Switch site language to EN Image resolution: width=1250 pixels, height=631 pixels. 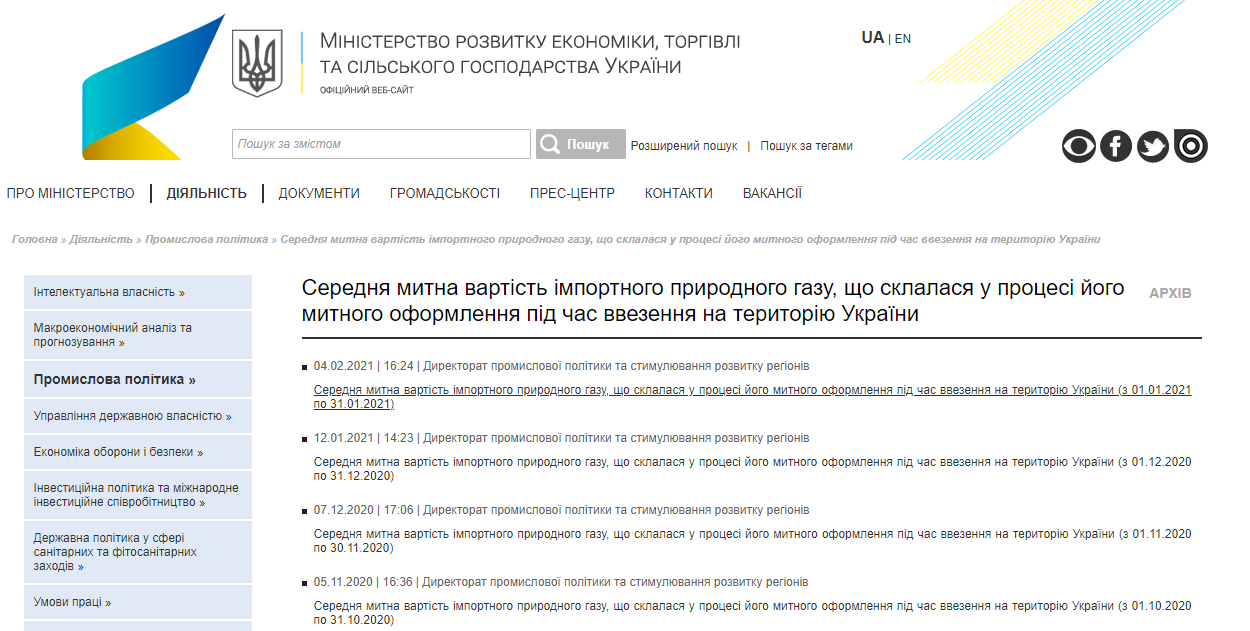pyautogui.click(x=903, y=39)
